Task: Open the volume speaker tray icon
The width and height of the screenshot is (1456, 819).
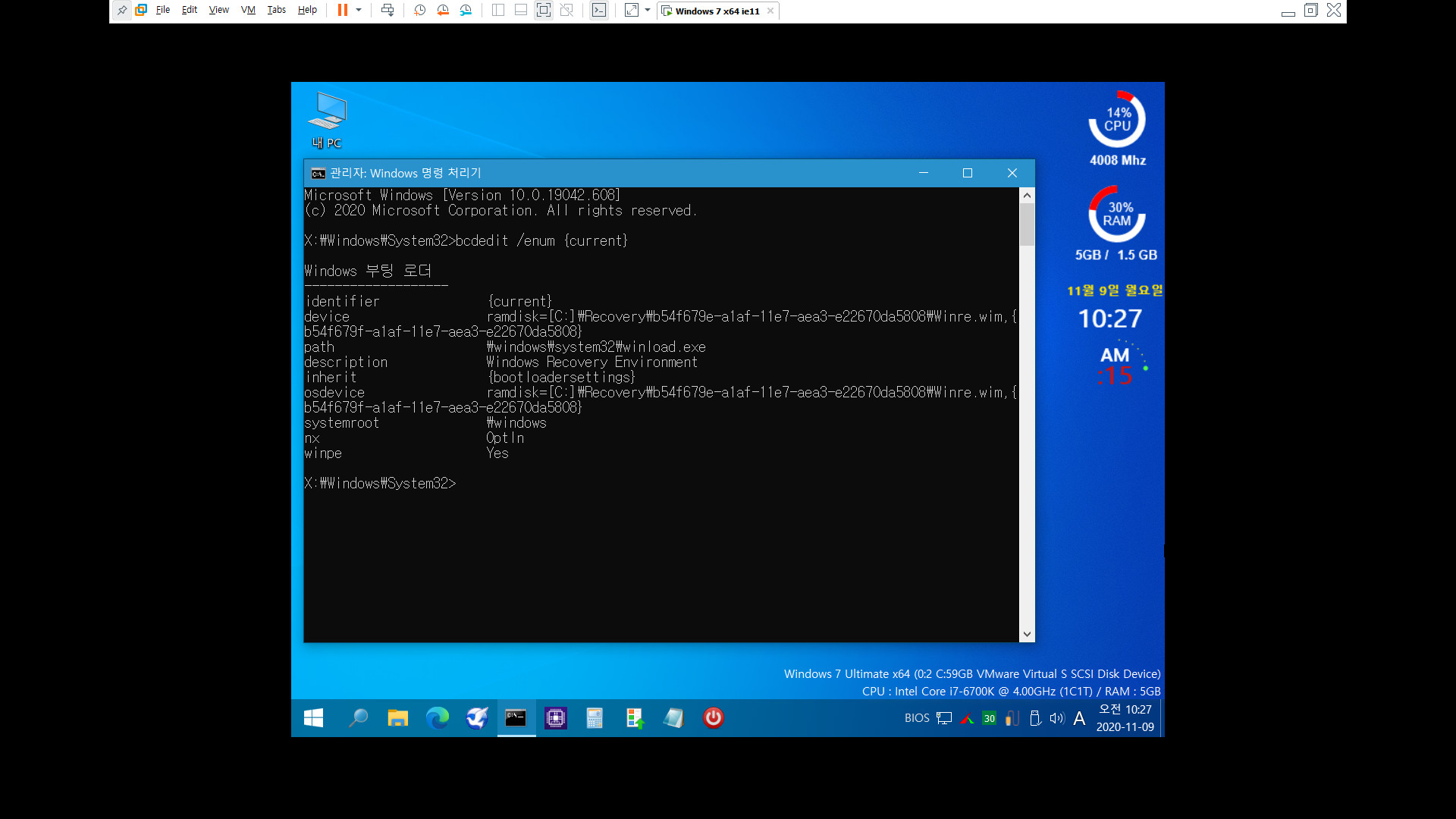Action: click(x=1057, y=718)
